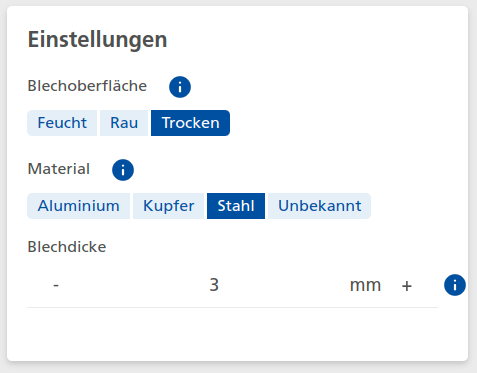
Task: Select the Feucht surface option
Action: coord(62,123)
